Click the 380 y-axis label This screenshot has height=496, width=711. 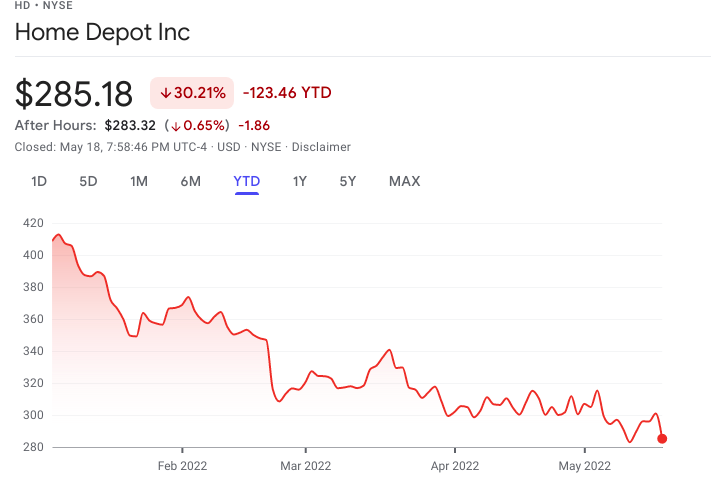coord(33,287)
